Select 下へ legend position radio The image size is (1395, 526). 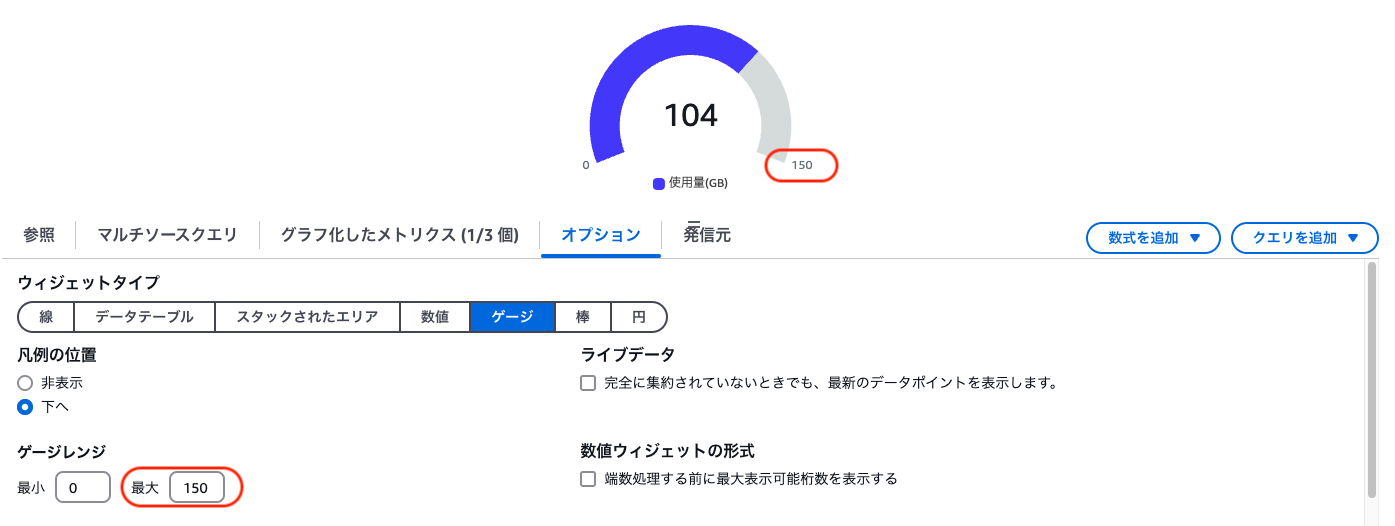pos(26,407)
